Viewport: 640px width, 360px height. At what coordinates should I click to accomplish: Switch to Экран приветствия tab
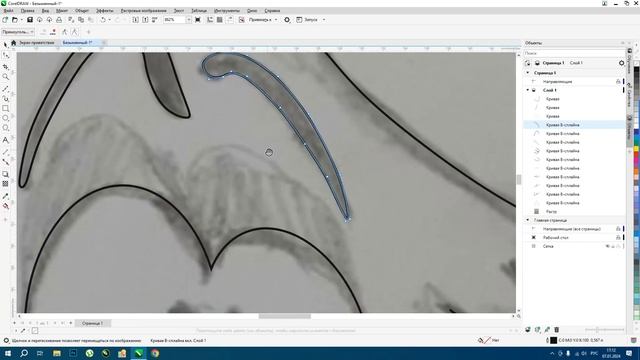tap(37, 42)
